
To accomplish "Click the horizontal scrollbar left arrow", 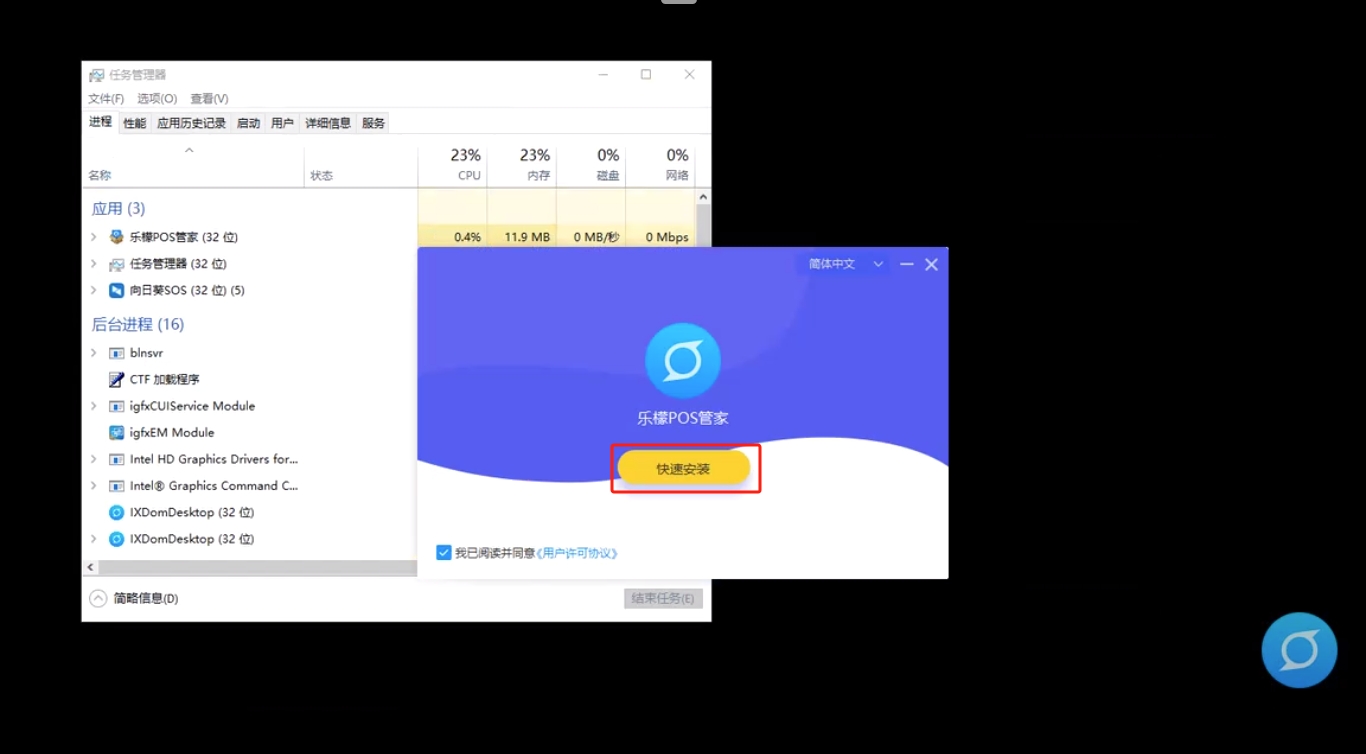I will point(90,567).
